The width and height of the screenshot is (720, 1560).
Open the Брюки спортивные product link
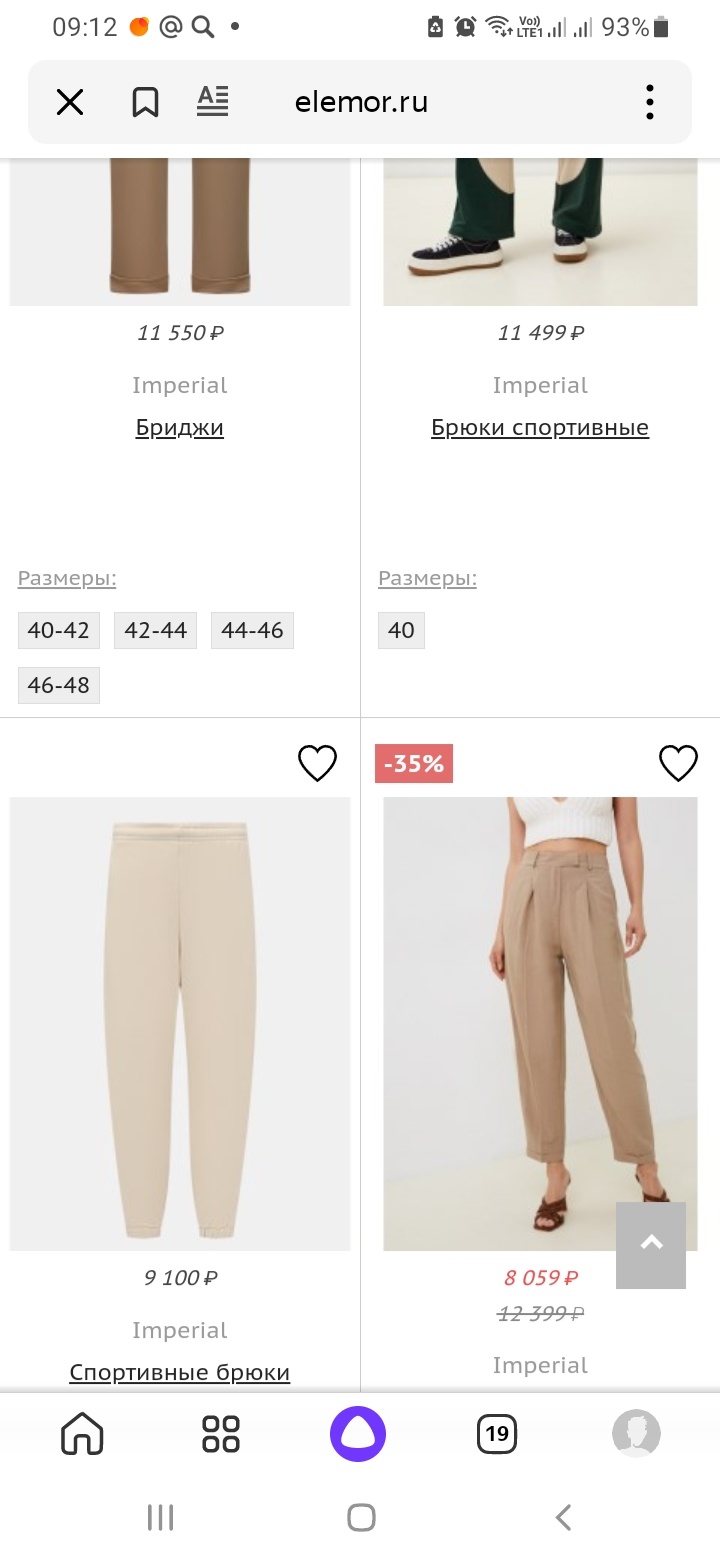coord(540,428)
